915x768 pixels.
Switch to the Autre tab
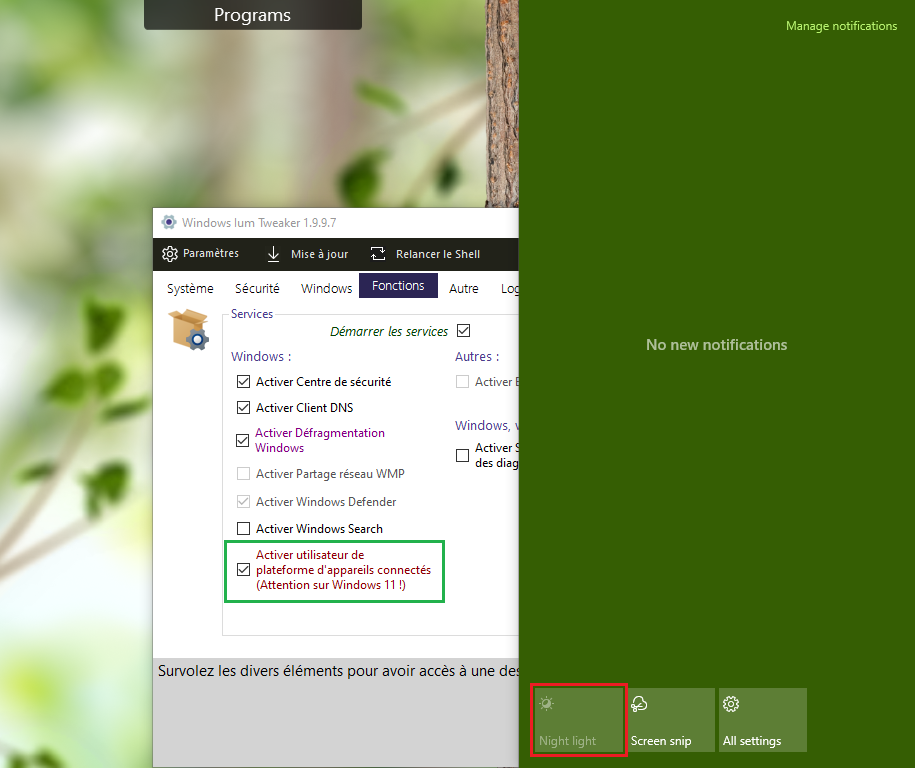463,288
